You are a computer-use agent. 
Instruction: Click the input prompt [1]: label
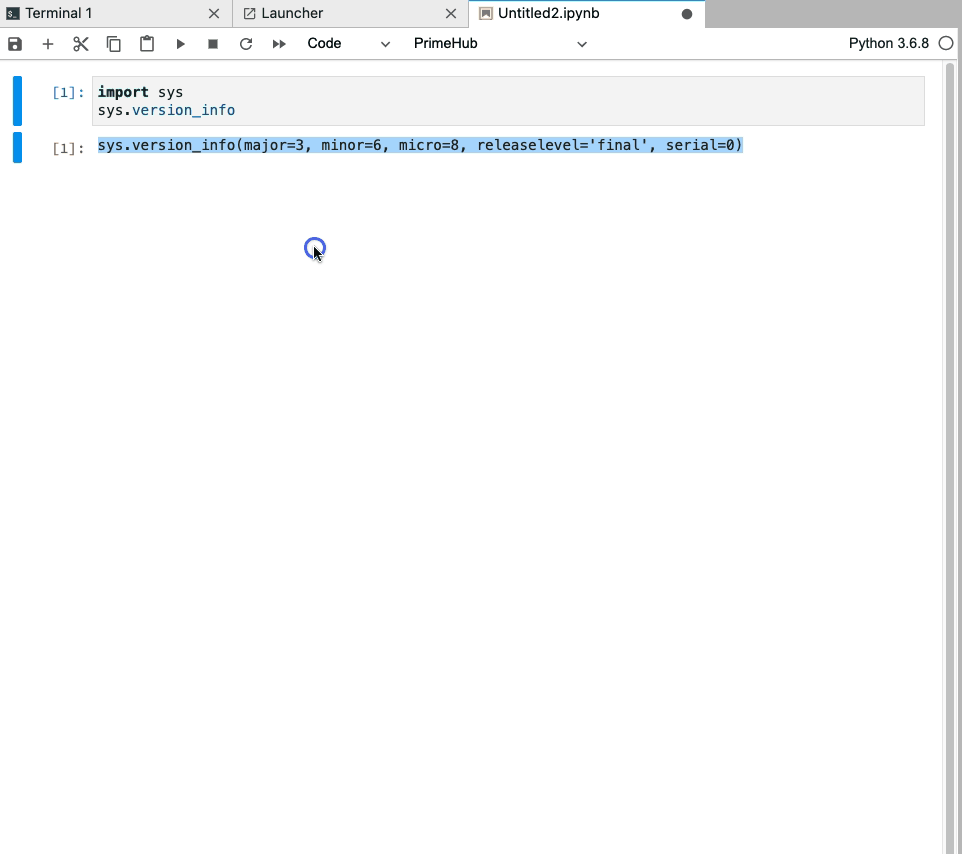click(68, 93)
